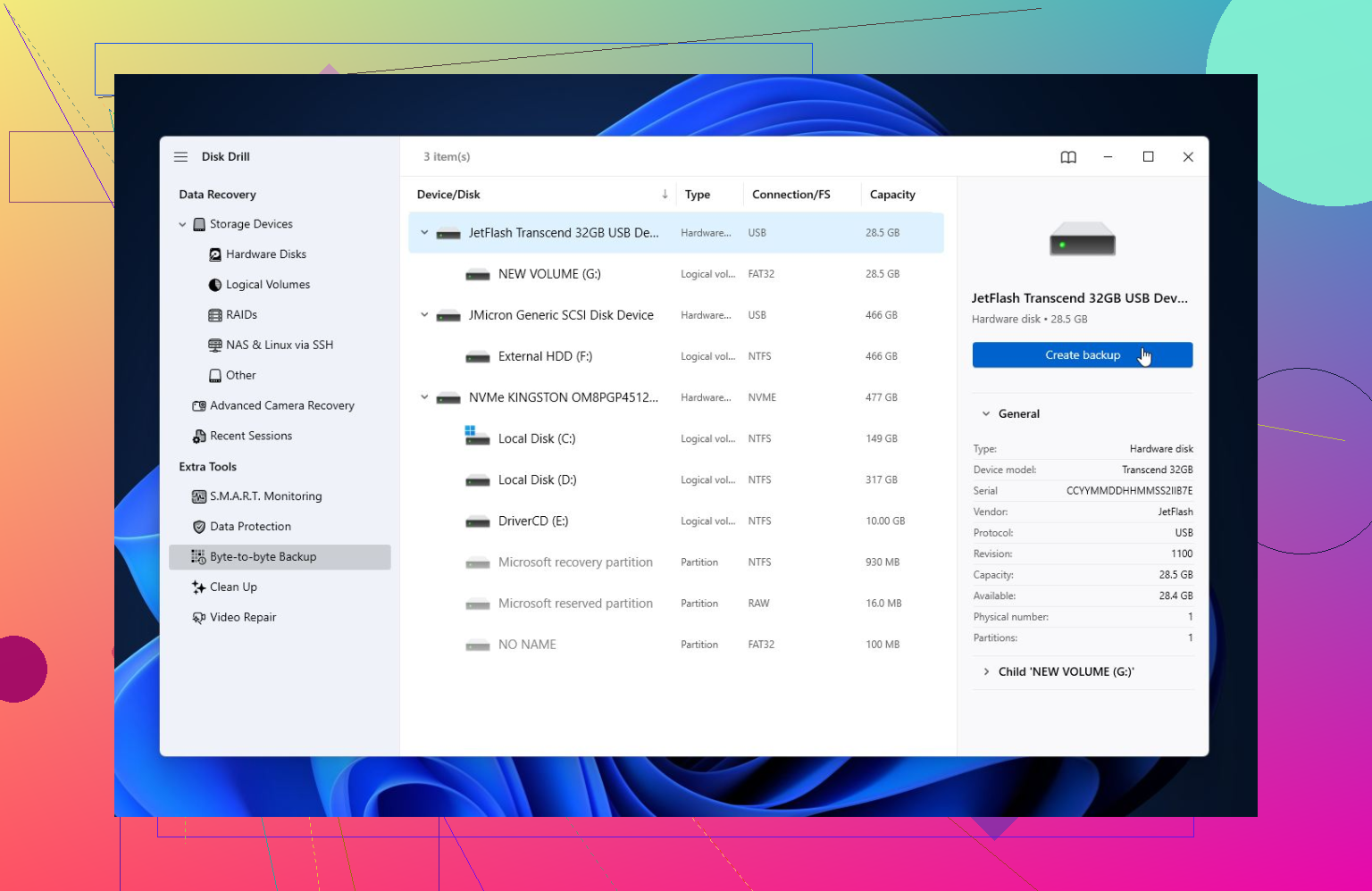Select Byte-to-byte Backup in Extra Tools

[x=280, y=557]
